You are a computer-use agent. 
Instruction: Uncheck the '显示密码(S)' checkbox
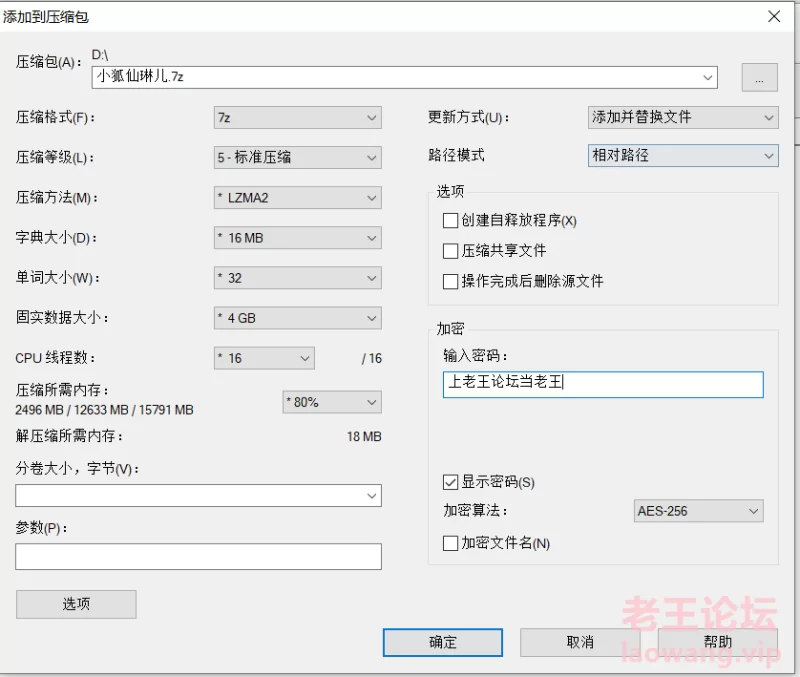pos(450,482)
